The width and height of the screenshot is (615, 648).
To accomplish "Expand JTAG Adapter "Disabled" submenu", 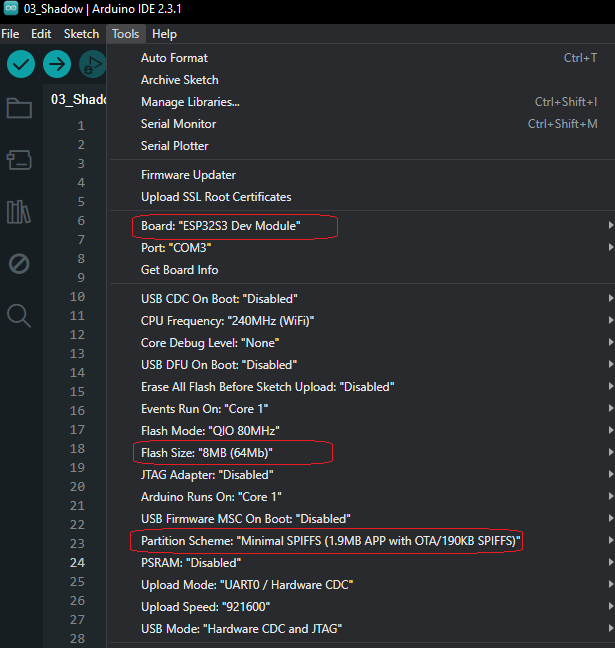I will (x=362, y=475).
